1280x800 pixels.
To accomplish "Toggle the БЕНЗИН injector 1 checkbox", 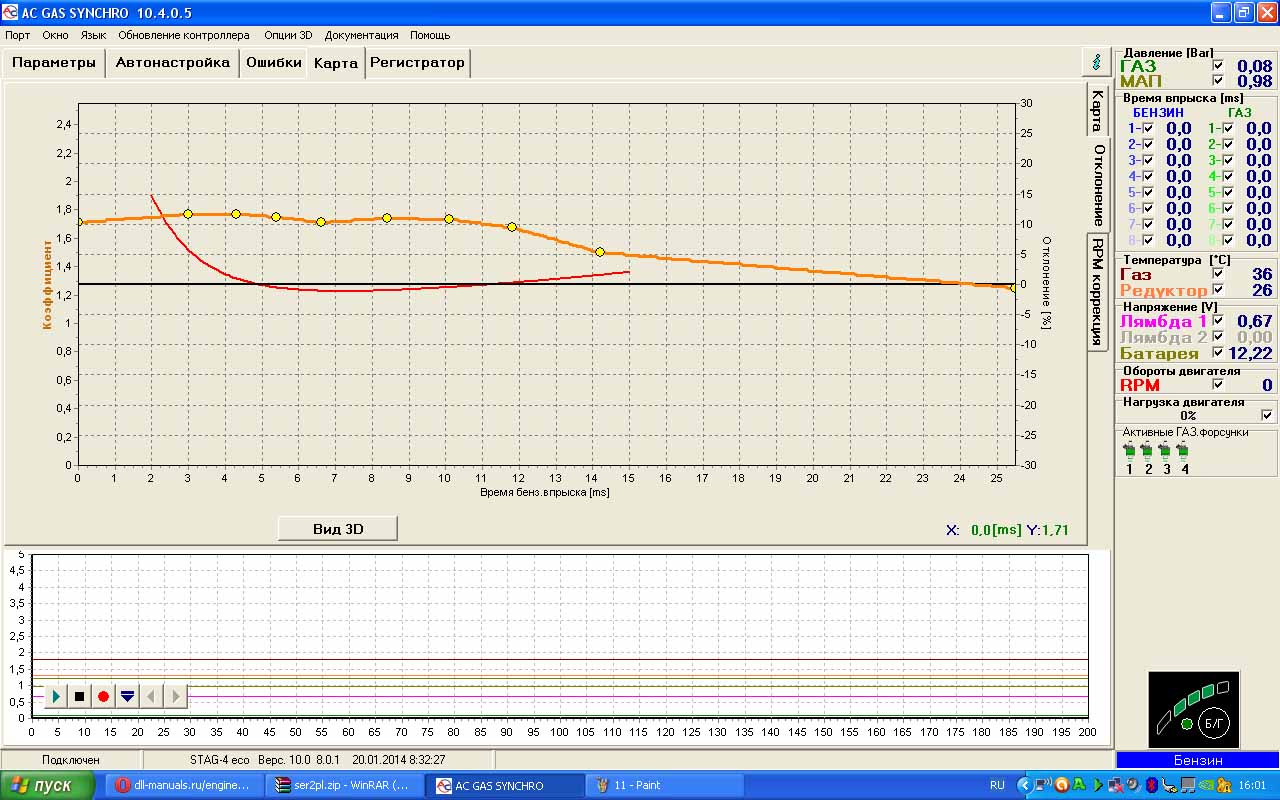I will 1148,128.
